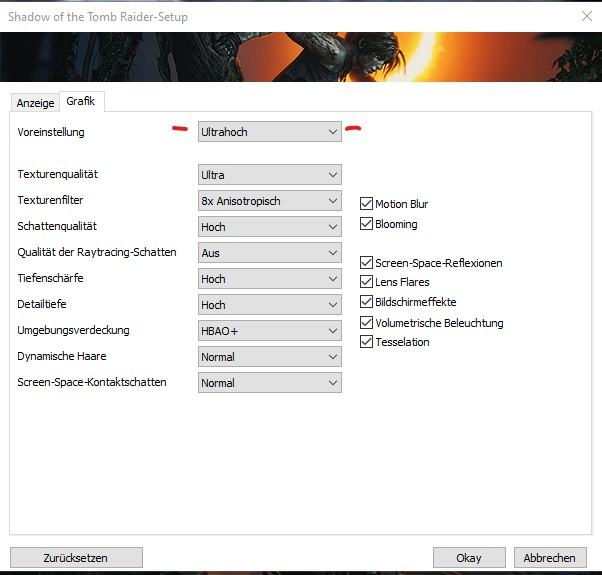Click the Voreinstellung label
The image size is (602, 575).
point(51,132)
